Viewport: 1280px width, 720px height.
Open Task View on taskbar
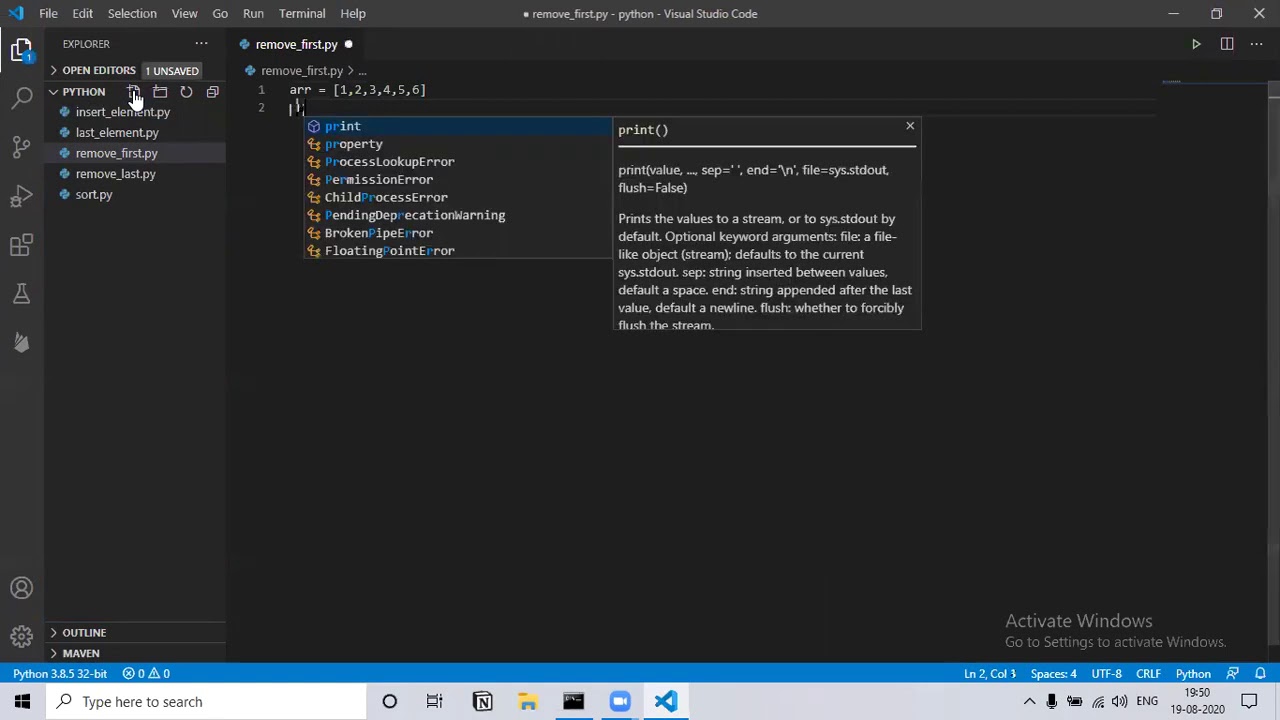point(435,702)
